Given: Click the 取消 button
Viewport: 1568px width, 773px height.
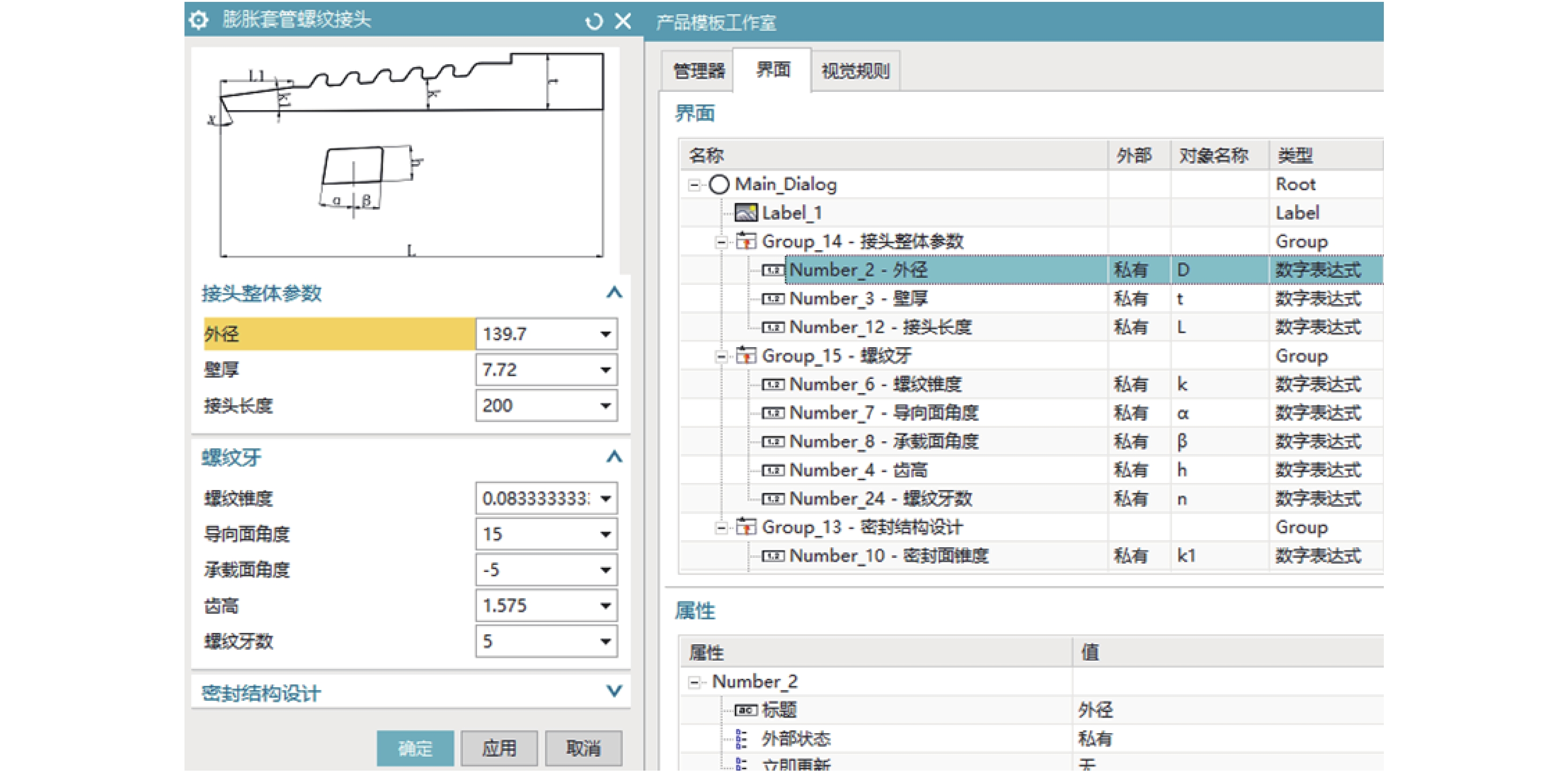Looking at the screenshot, I should 583,748.
